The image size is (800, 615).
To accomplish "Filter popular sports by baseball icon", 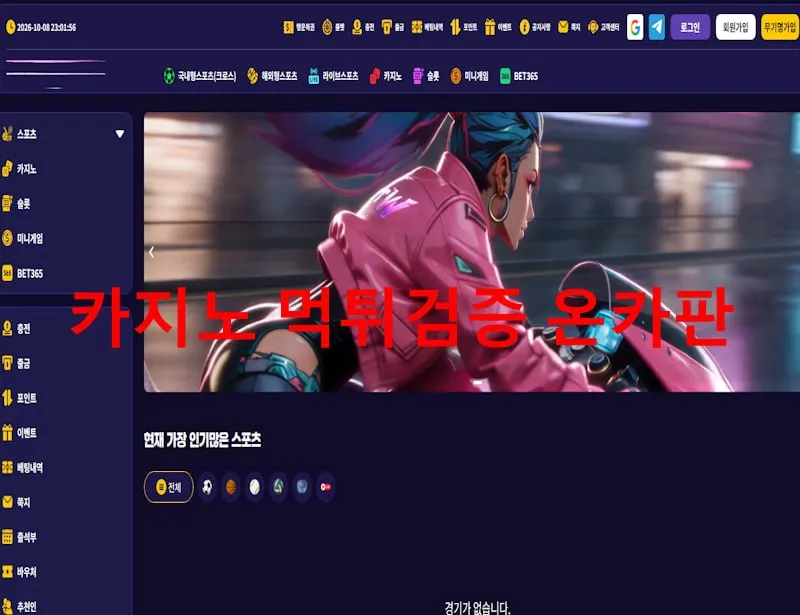I will [255, 487].
